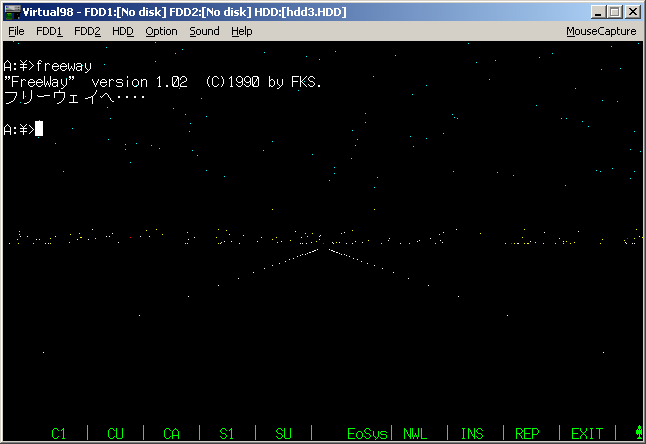
Task: Close the Virtual98 window
Action: (x=632, y=12)
